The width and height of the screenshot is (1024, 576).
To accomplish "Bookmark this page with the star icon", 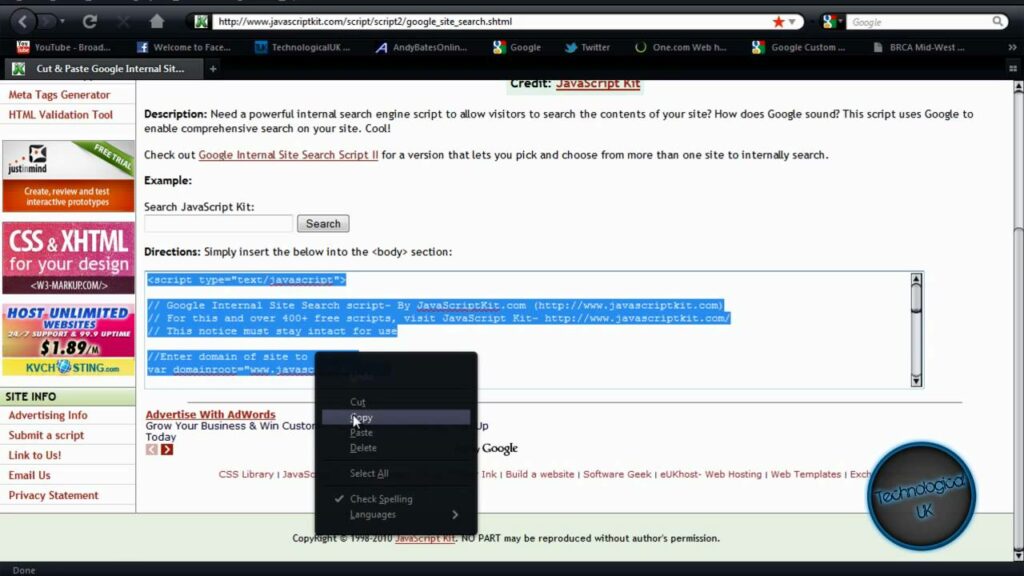I will tap(778, 22).
